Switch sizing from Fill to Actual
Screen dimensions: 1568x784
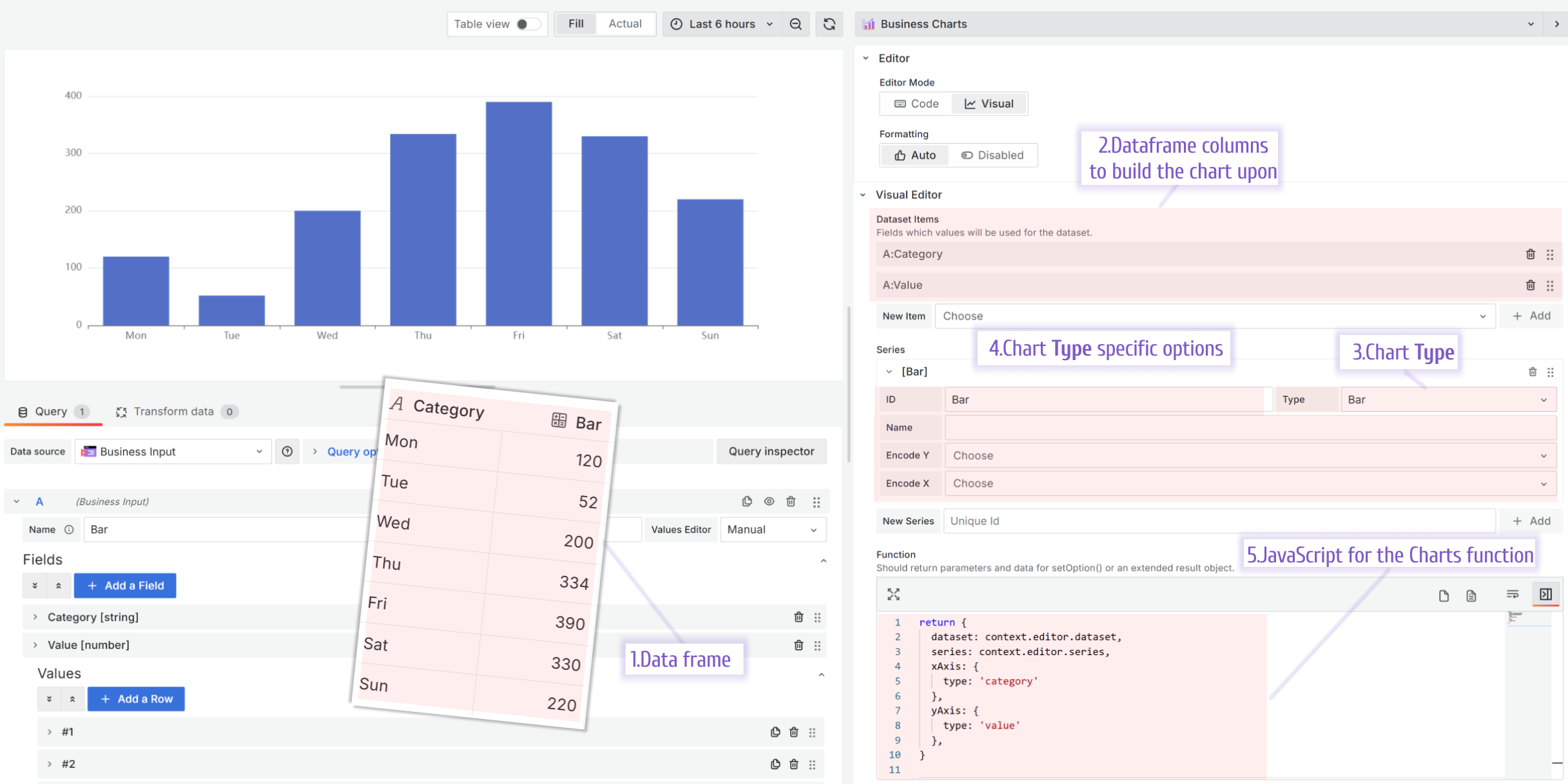point(624,24)
